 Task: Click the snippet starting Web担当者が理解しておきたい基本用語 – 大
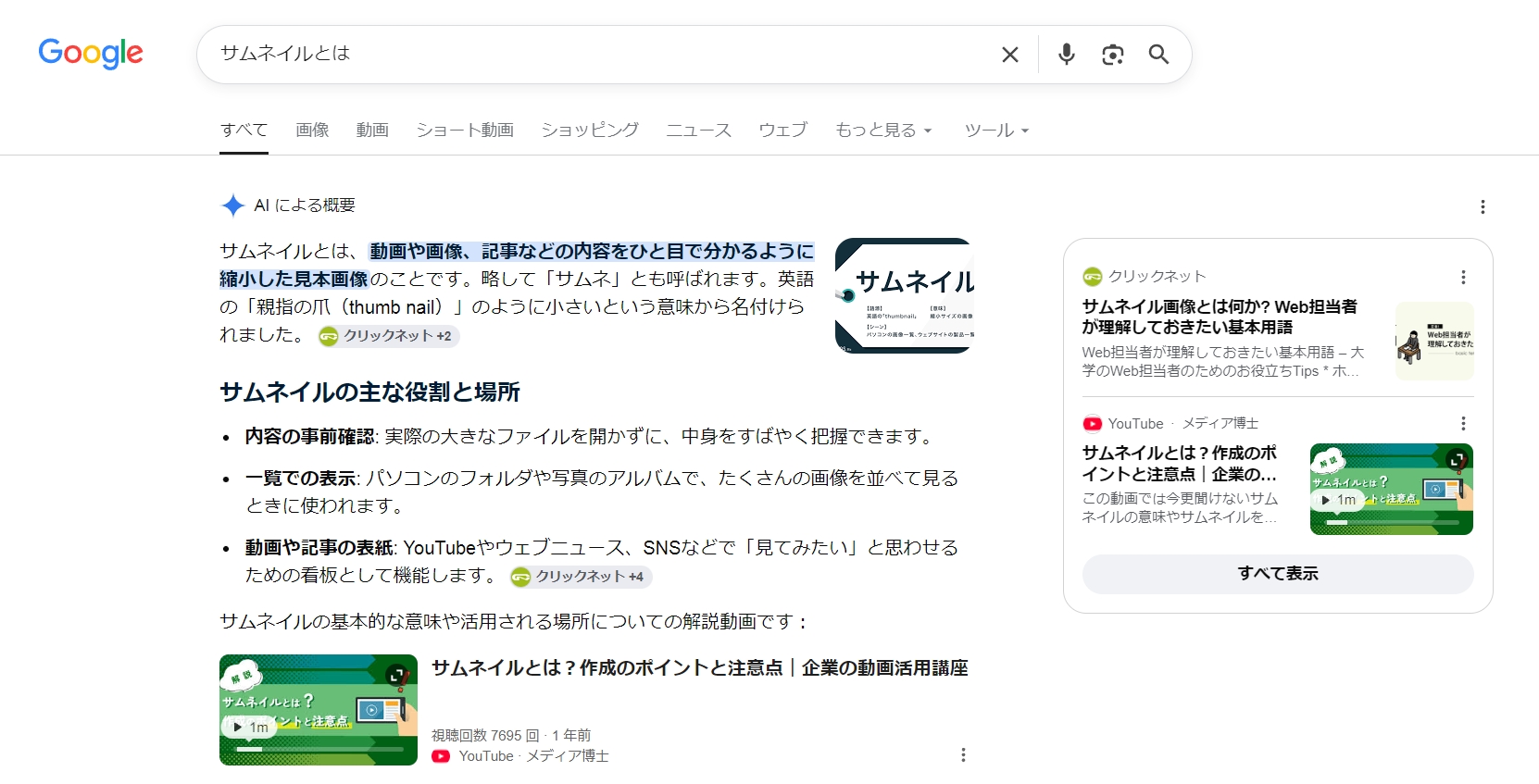[1223, 361]
